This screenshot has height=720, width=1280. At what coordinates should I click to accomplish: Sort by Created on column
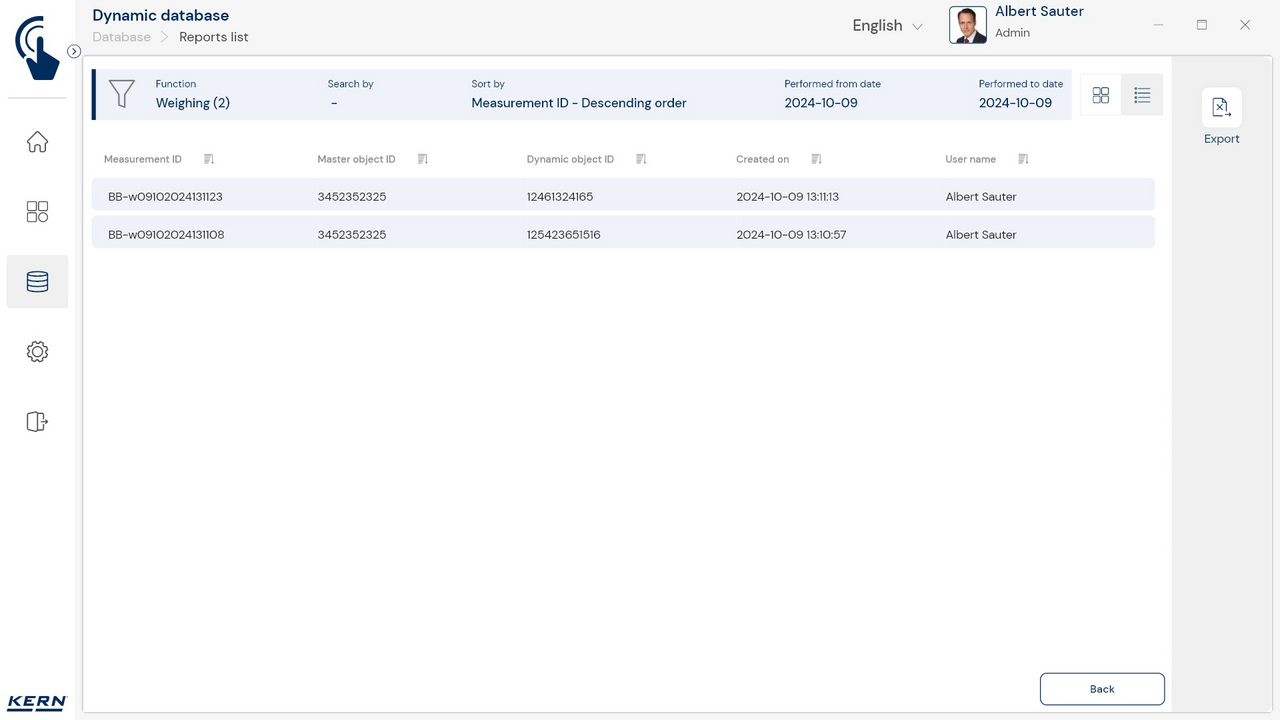pyautogui.click(x=816, y=159)
